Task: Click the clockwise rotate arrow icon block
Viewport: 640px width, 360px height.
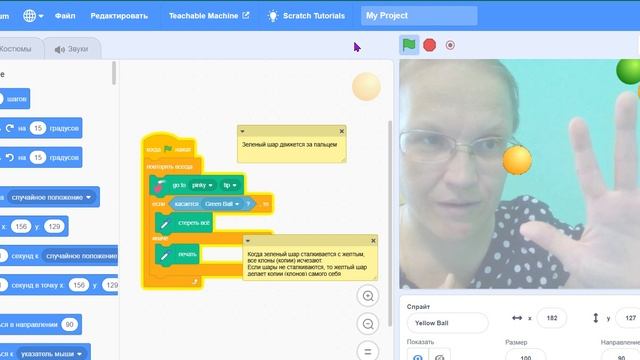Action: (10, 128)
